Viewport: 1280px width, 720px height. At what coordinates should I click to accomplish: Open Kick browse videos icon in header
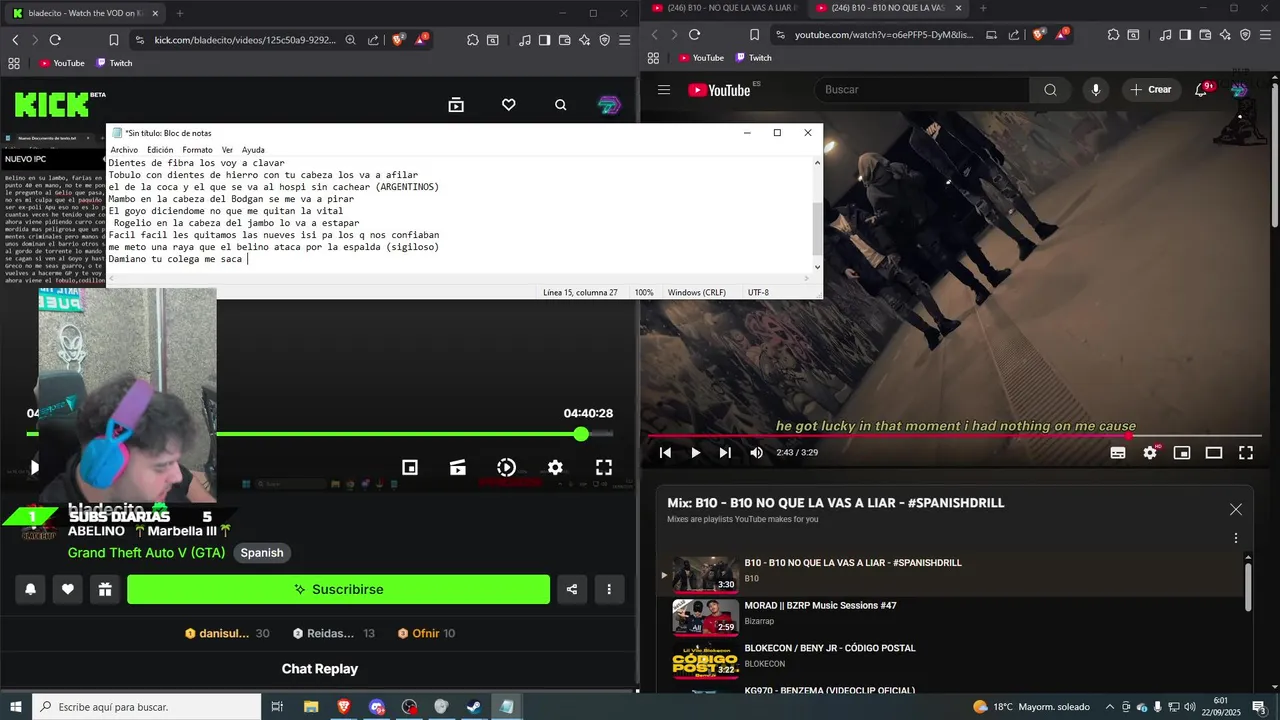coord(456,105)
